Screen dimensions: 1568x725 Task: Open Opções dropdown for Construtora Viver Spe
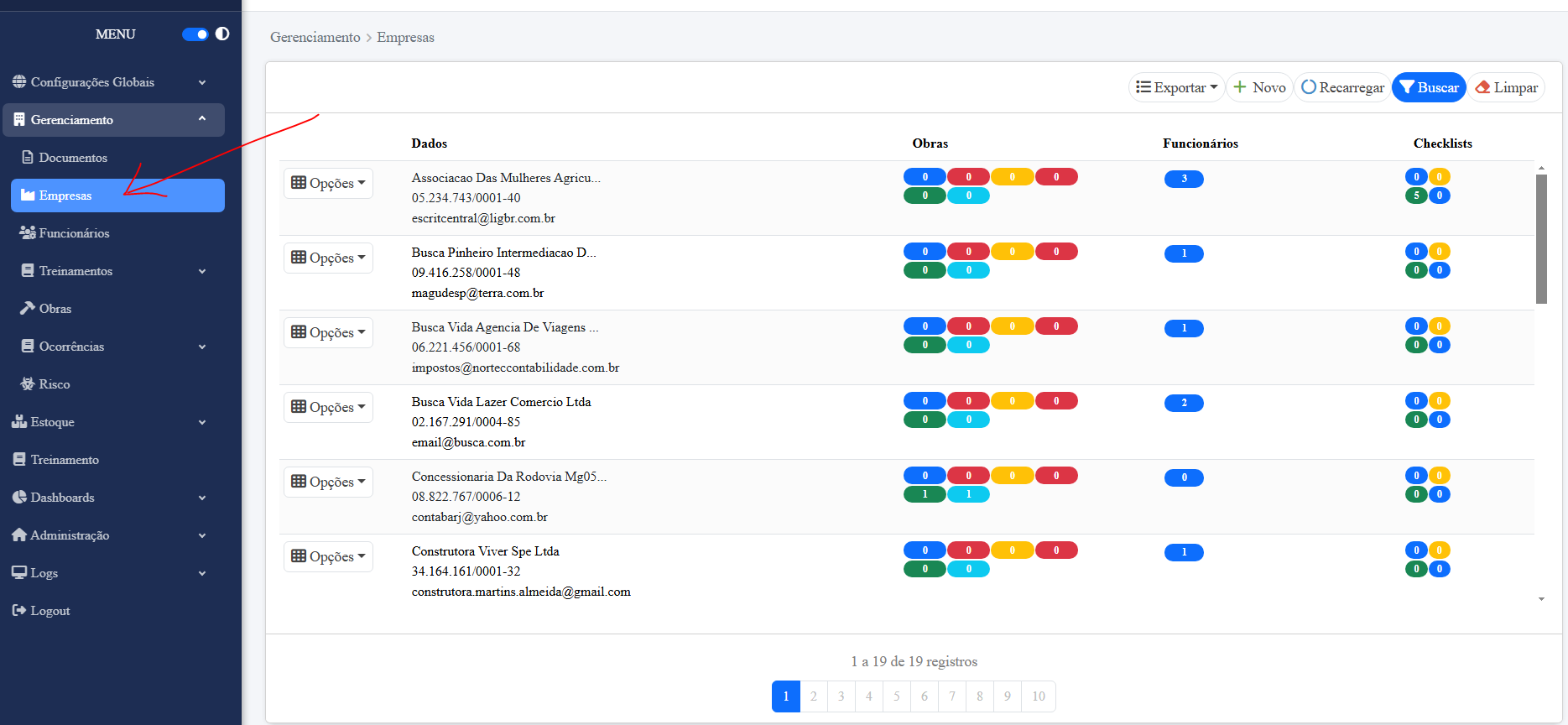(328, 556)
